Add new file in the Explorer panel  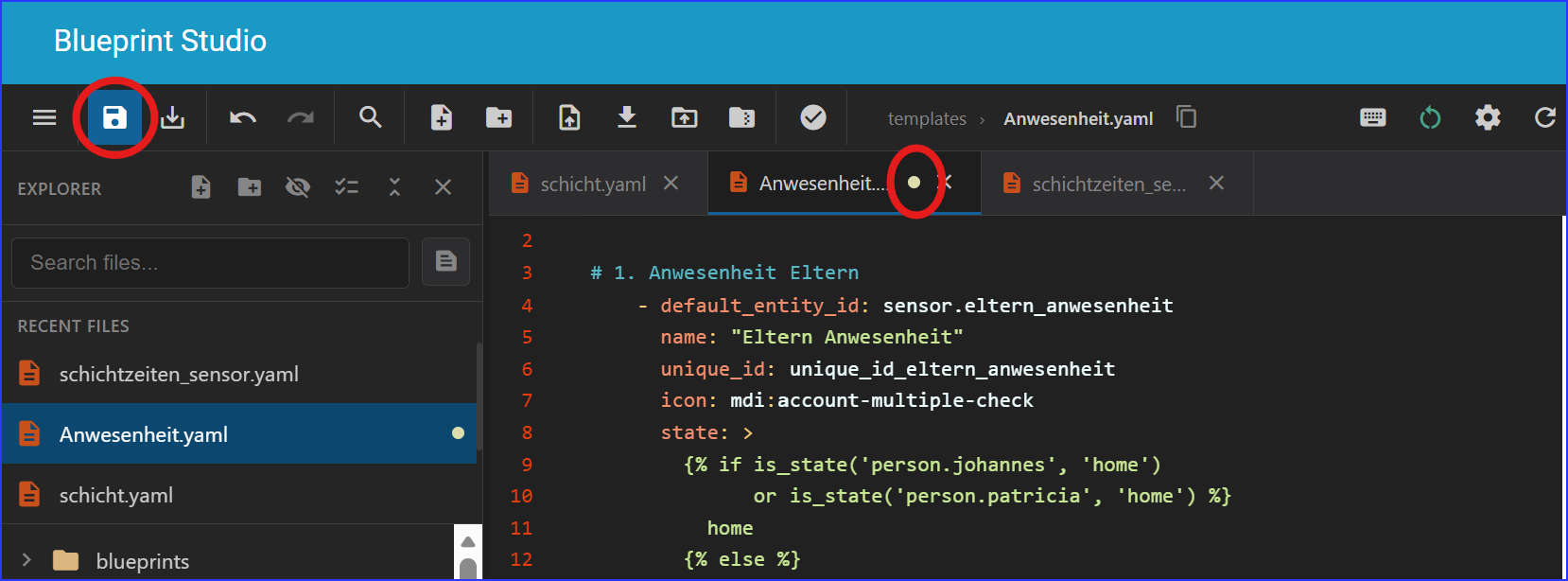pyautogui.click(x=201, y=187)
